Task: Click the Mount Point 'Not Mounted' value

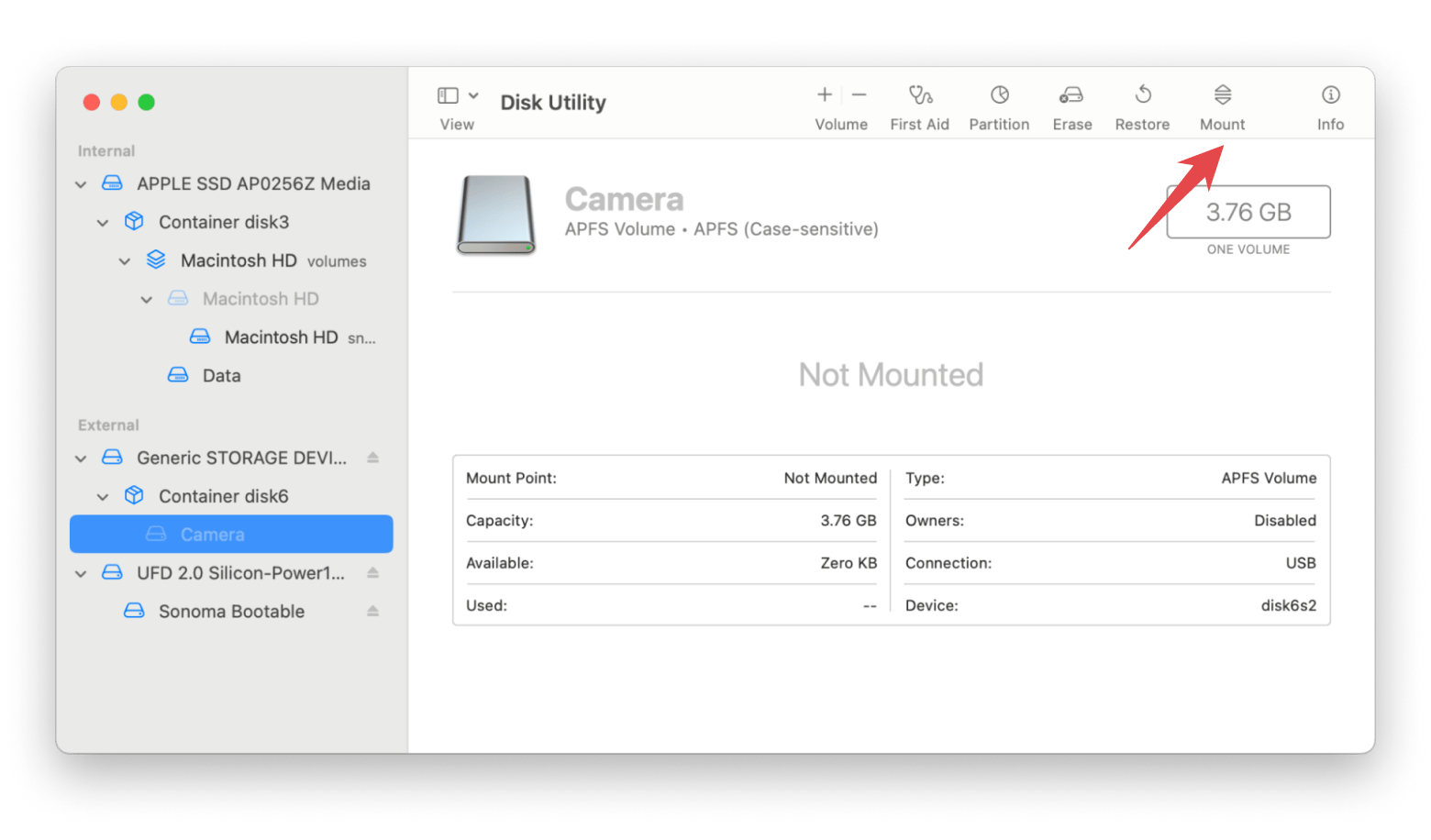Action: pyautogui.click(x=830, y=478)
